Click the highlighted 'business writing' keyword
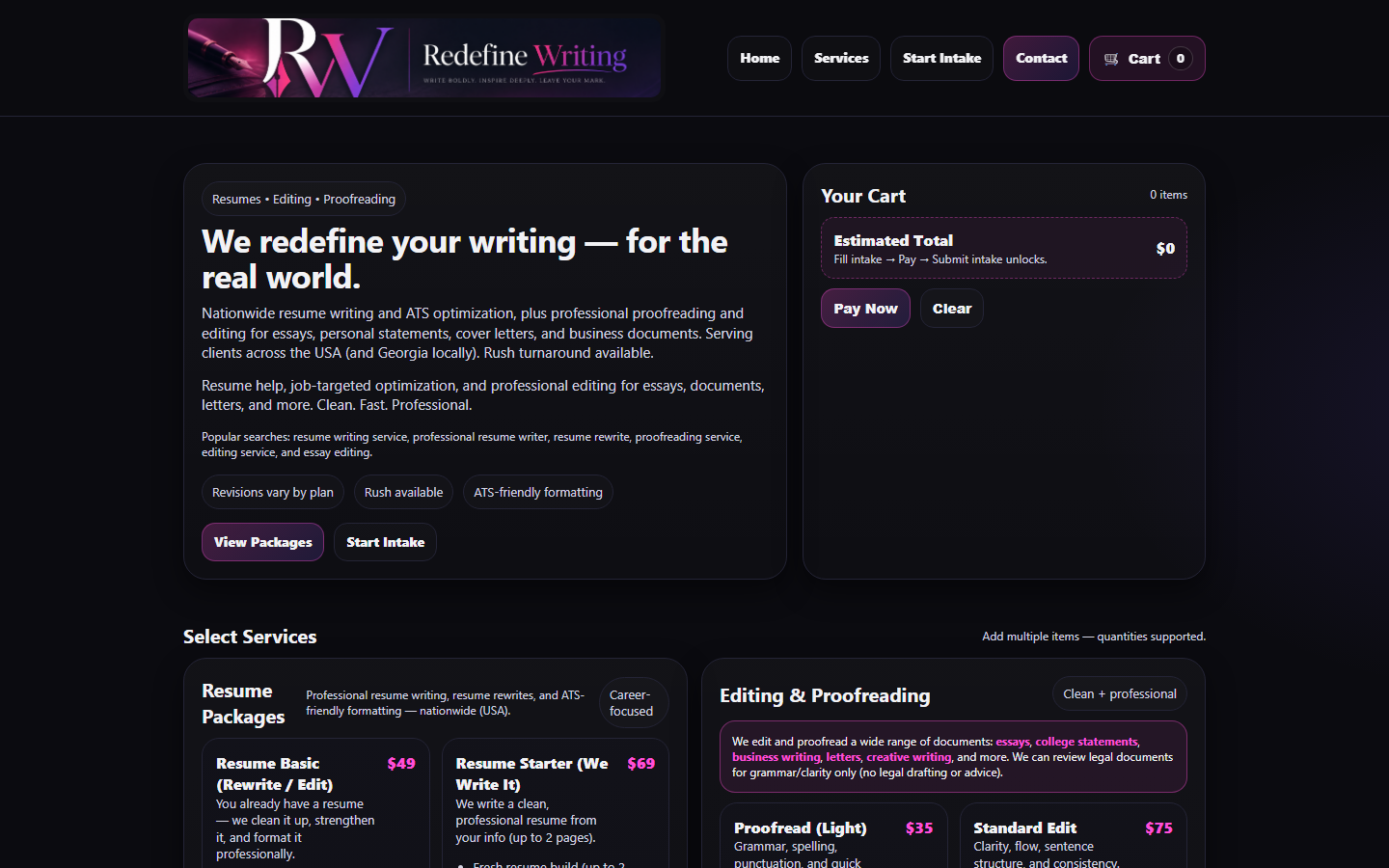 point(776,757)
